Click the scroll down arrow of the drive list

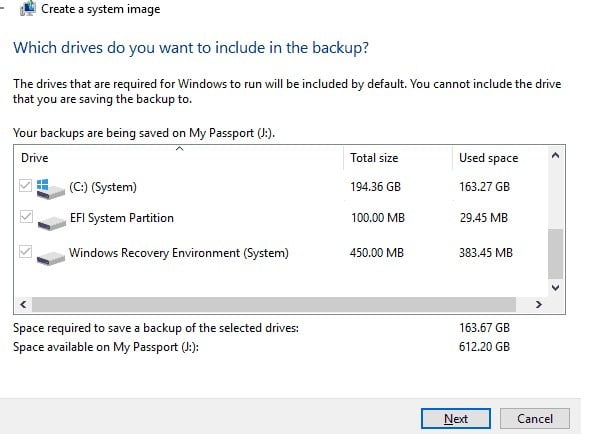(x=555, y=288)
